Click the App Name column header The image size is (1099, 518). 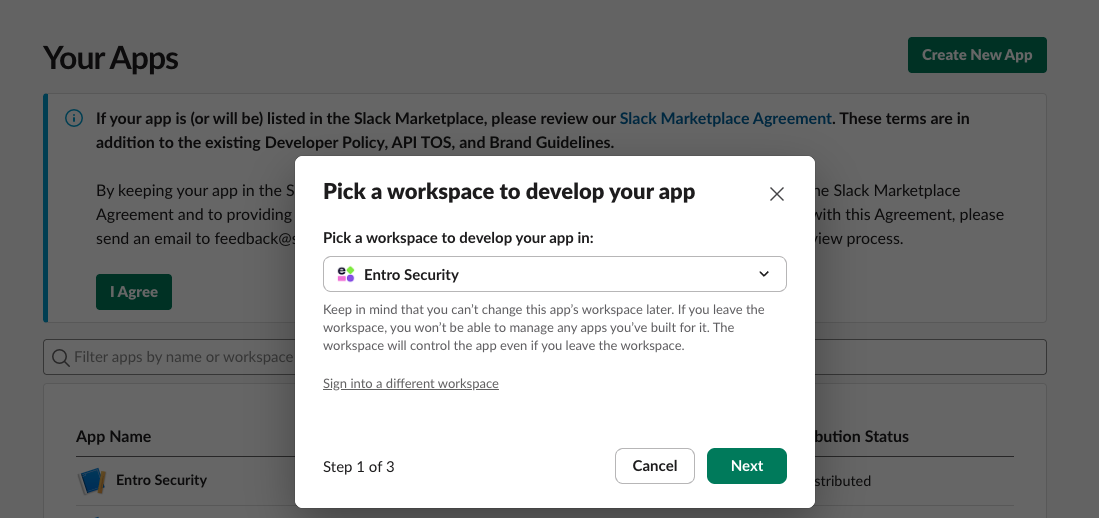[114, 437]
